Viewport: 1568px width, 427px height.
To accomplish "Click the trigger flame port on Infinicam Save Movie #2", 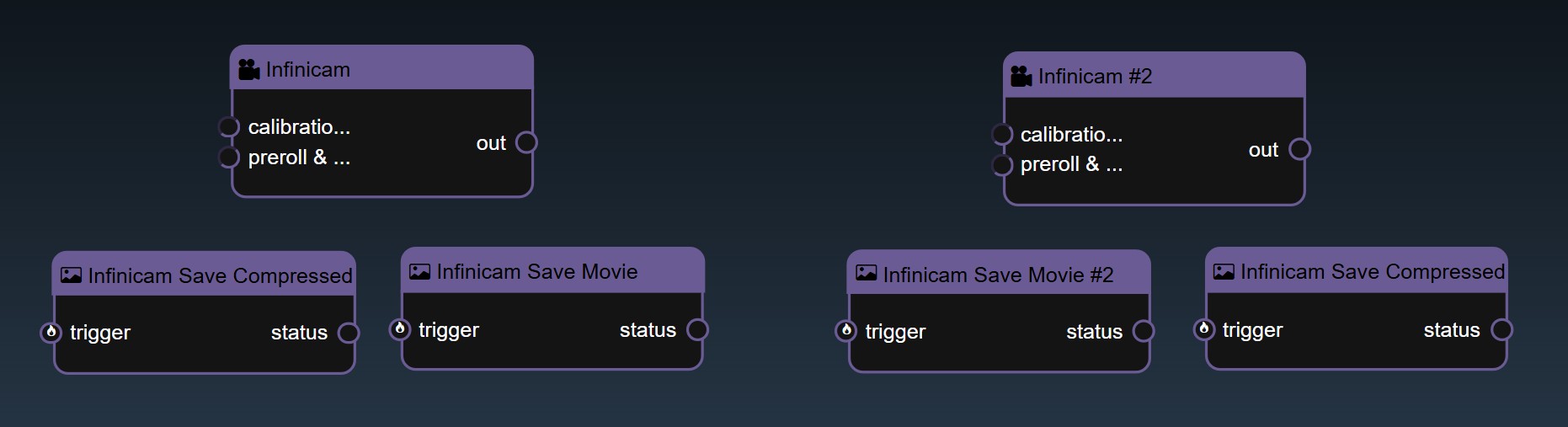I will click(x=846, y=331).
